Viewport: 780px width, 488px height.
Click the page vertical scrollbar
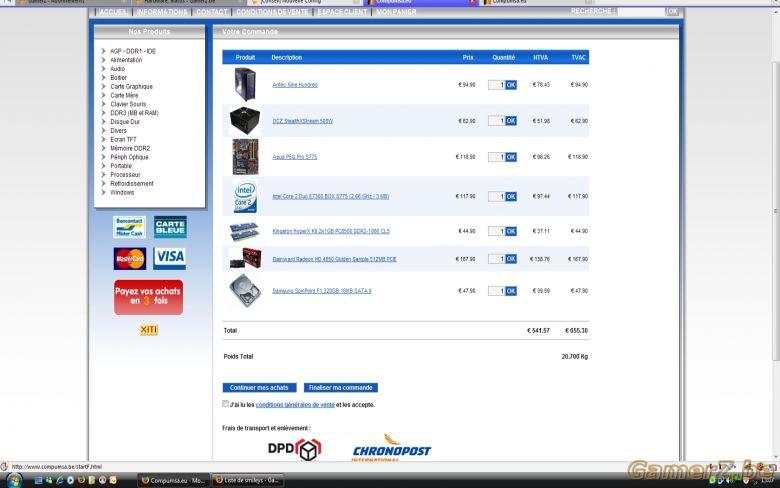(x=776, y=211)
